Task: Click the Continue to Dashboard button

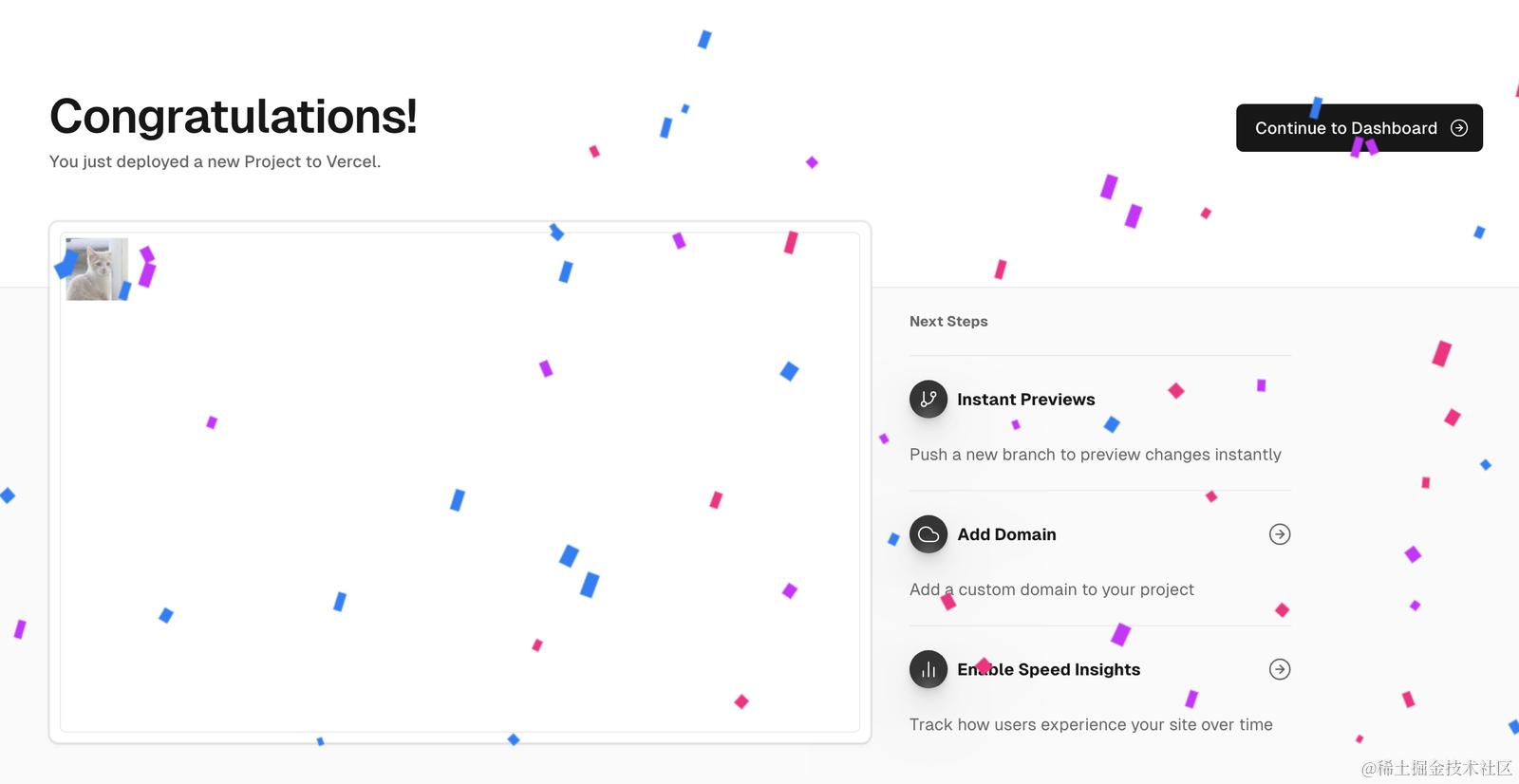Action: tap(1346, 128)
